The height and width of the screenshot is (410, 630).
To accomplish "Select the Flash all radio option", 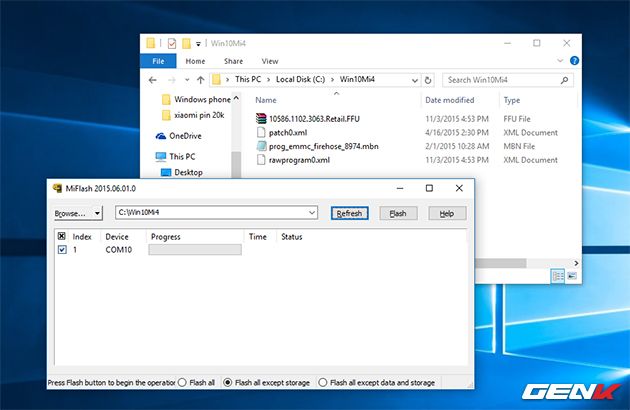I will (x=196, y=383).
